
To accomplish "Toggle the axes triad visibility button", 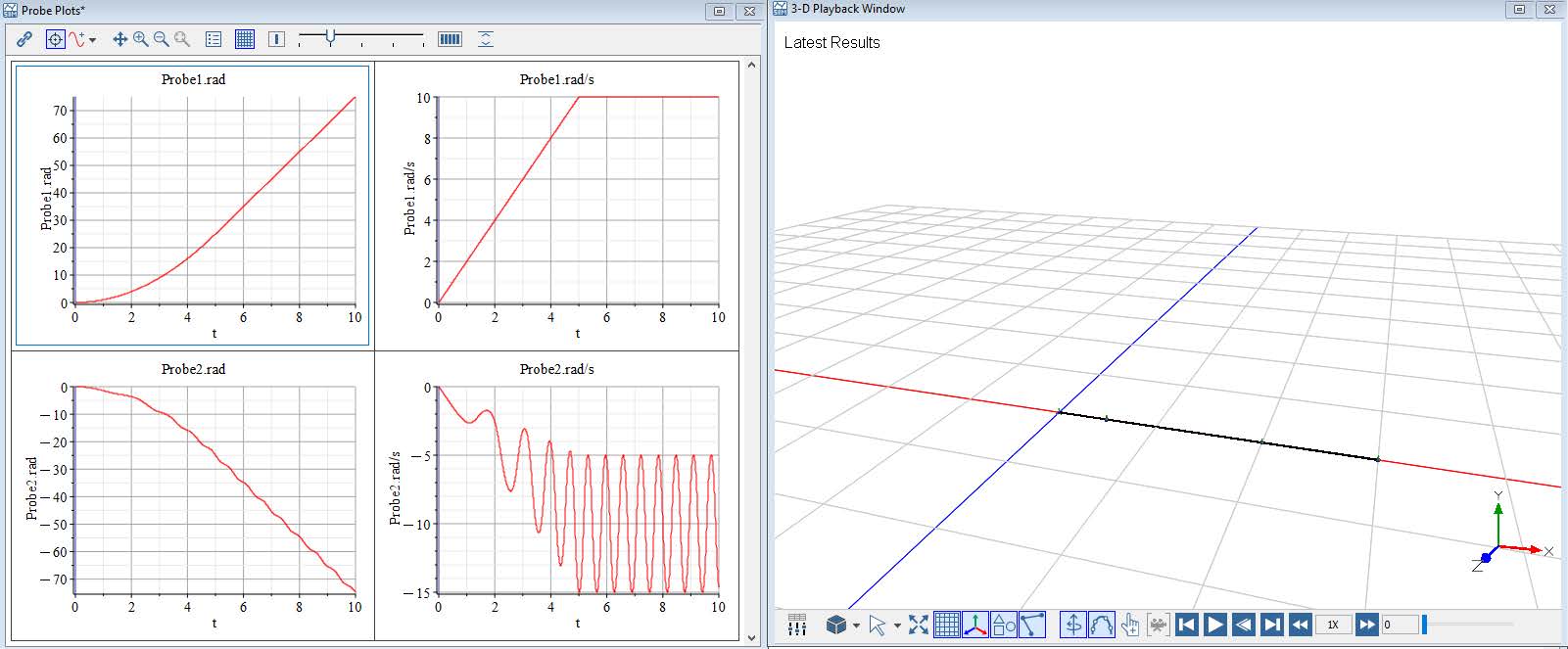I will click(x=974, y=625).
